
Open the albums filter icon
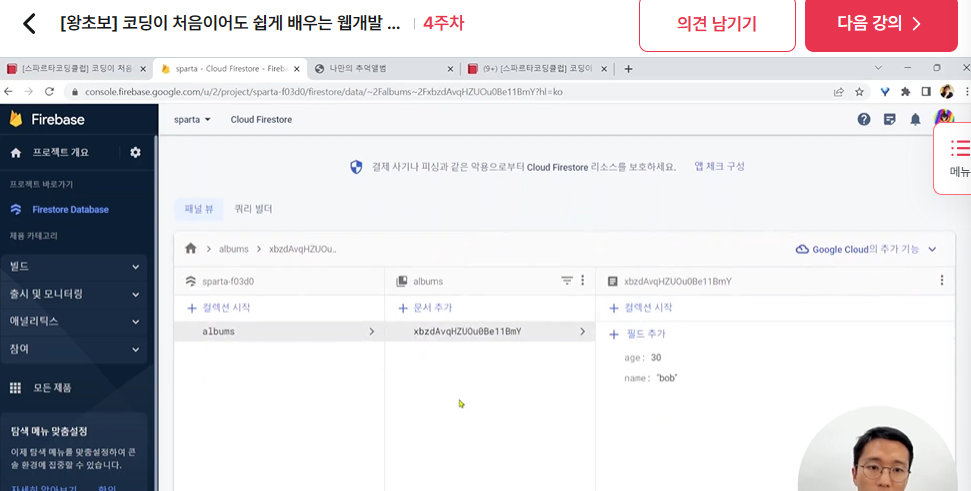pyautogui.click(x=567, y=280)
